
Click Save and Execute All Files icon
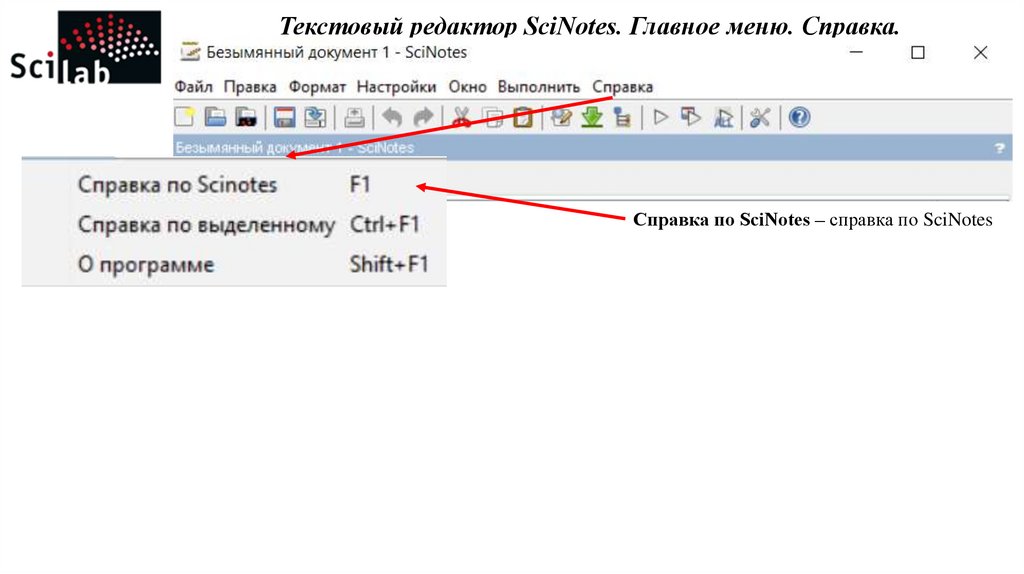(723, 118)
